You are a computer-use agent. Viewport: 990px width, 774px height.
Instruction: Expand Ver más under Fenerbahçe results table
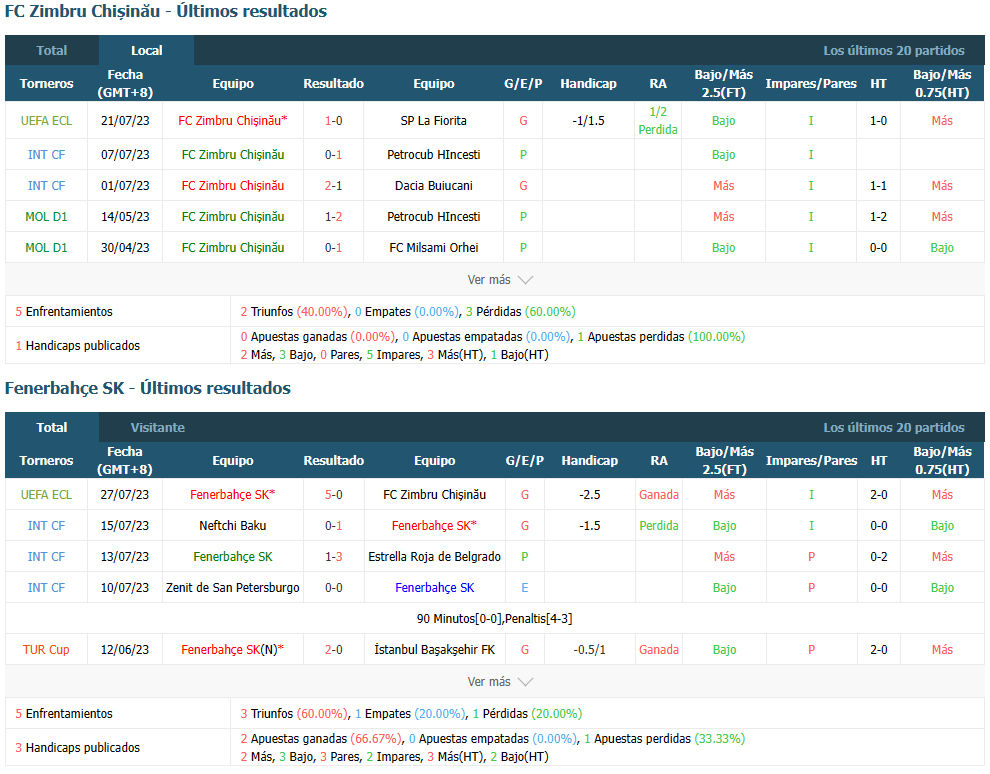click(x=500, y=682)
